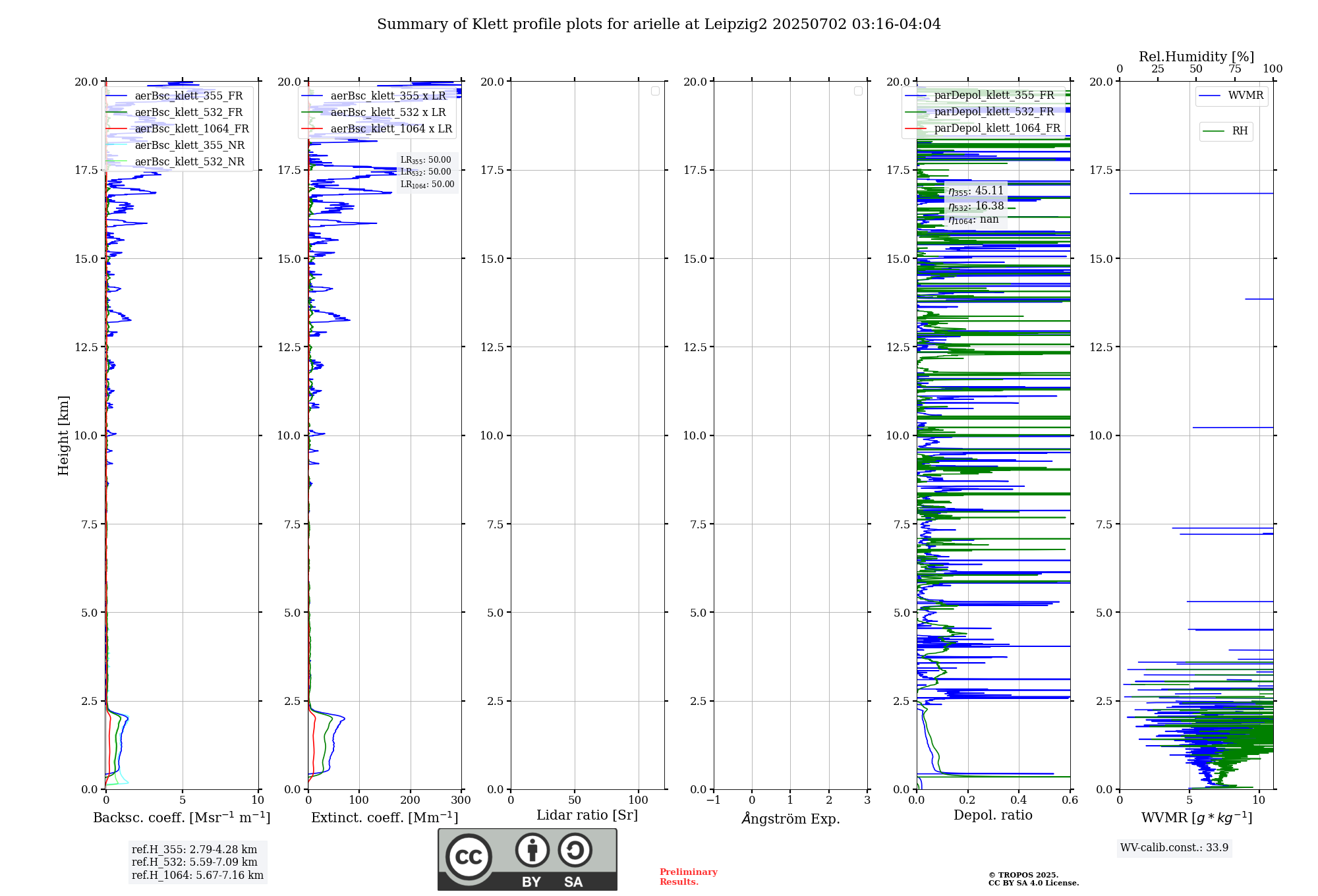Click the empty legend box in Lidar ratio plot
The height and width of the screenshot is (896, 1318).
[x=655, y=91]
